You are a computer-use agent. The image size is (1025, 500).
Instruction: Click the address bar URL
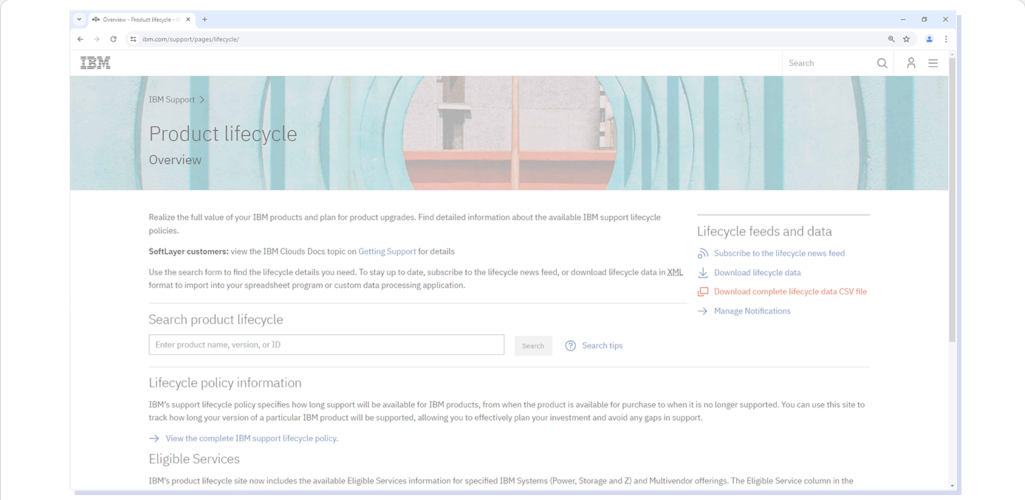point(190,39)
